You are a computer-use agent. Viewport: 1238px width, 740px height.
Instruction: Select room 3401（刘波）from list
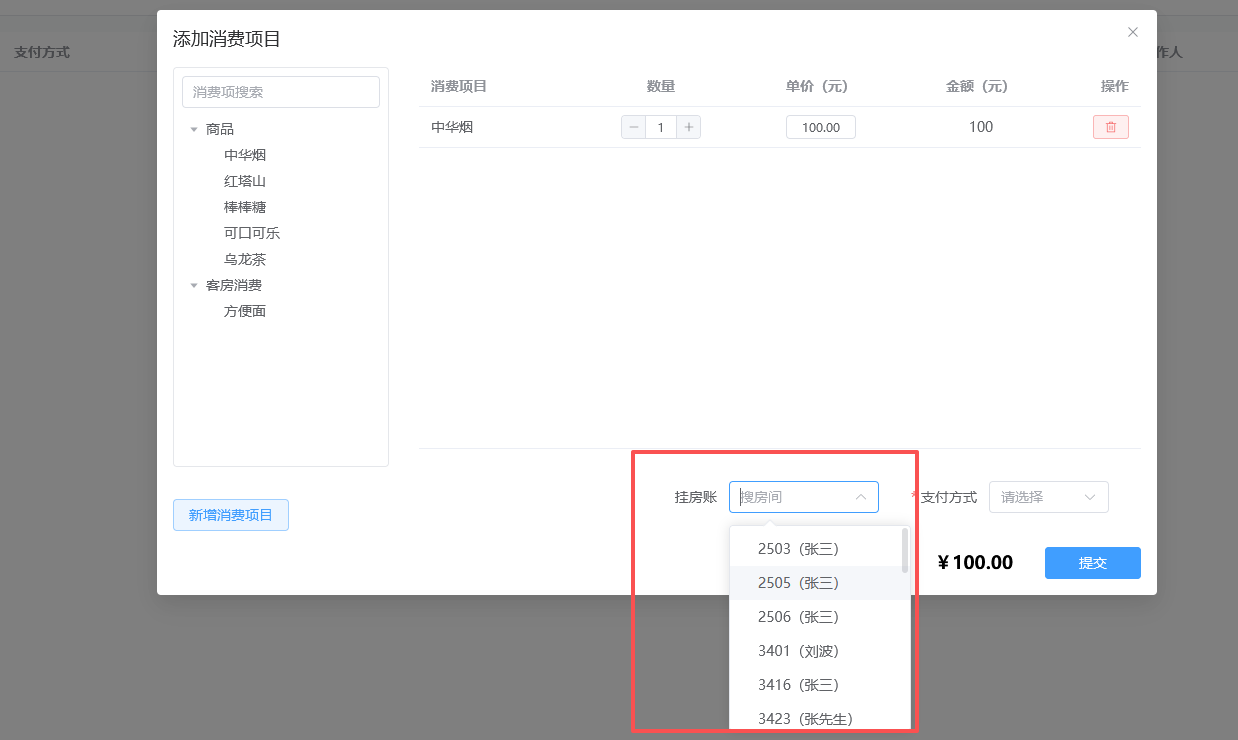pos(820,651)
